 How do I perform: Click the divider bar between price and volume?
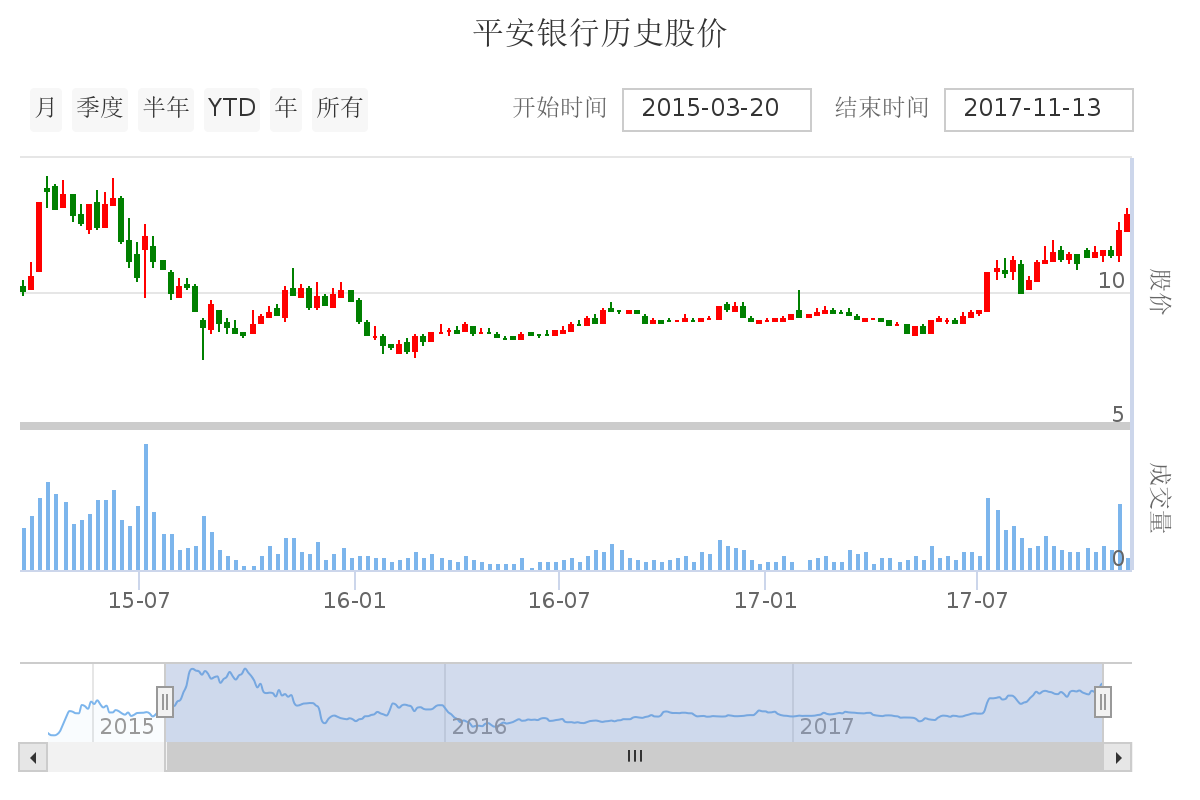click(x=575, y=426)
